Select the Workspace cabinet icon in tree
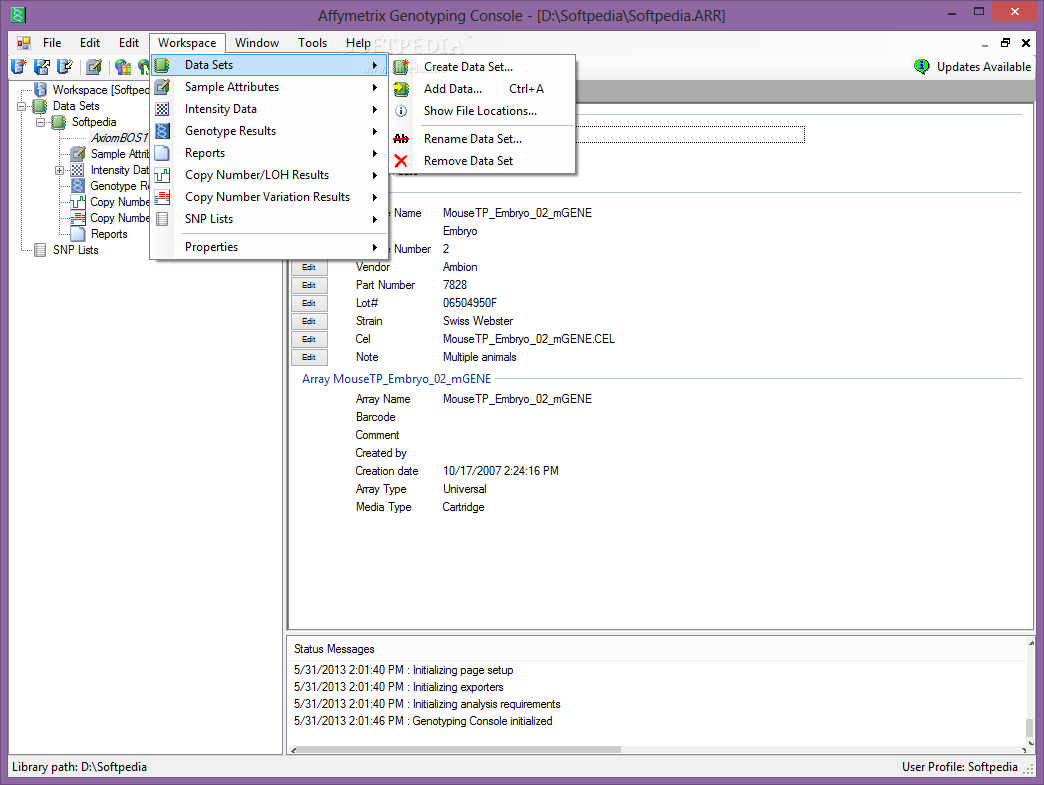The width and height of the screenshot is (1044, 785). click(x=41, y=89)
